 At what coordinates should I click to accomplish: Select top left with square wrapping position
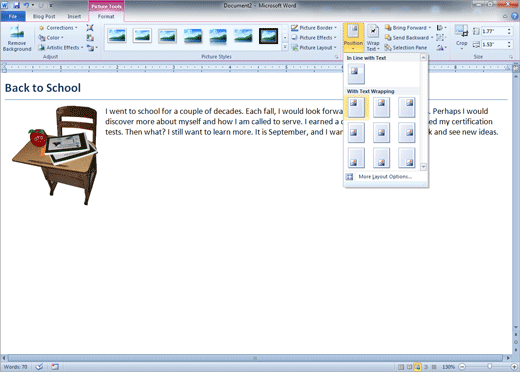coord(356,107)
